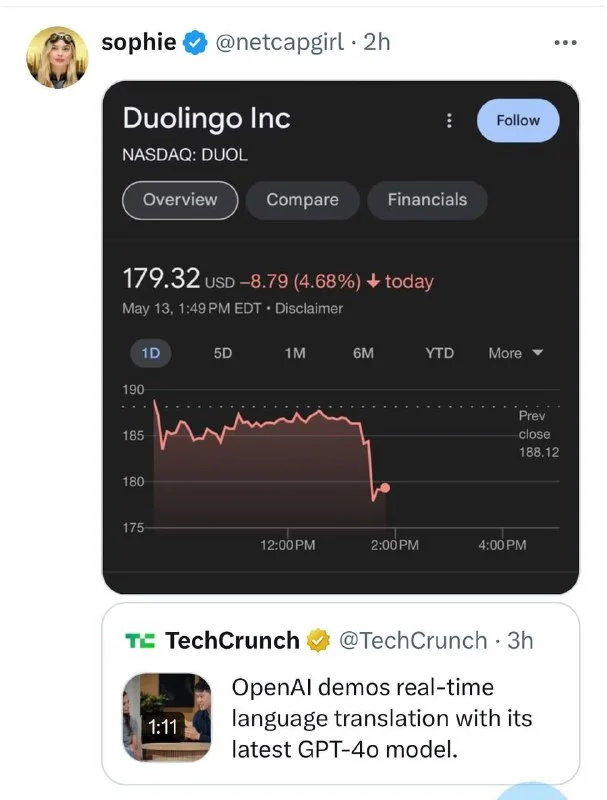The height and width of the screenshot is (800, 607).
Task: Click the TechCrunch logo icon
Action: (x=139, y=640)
